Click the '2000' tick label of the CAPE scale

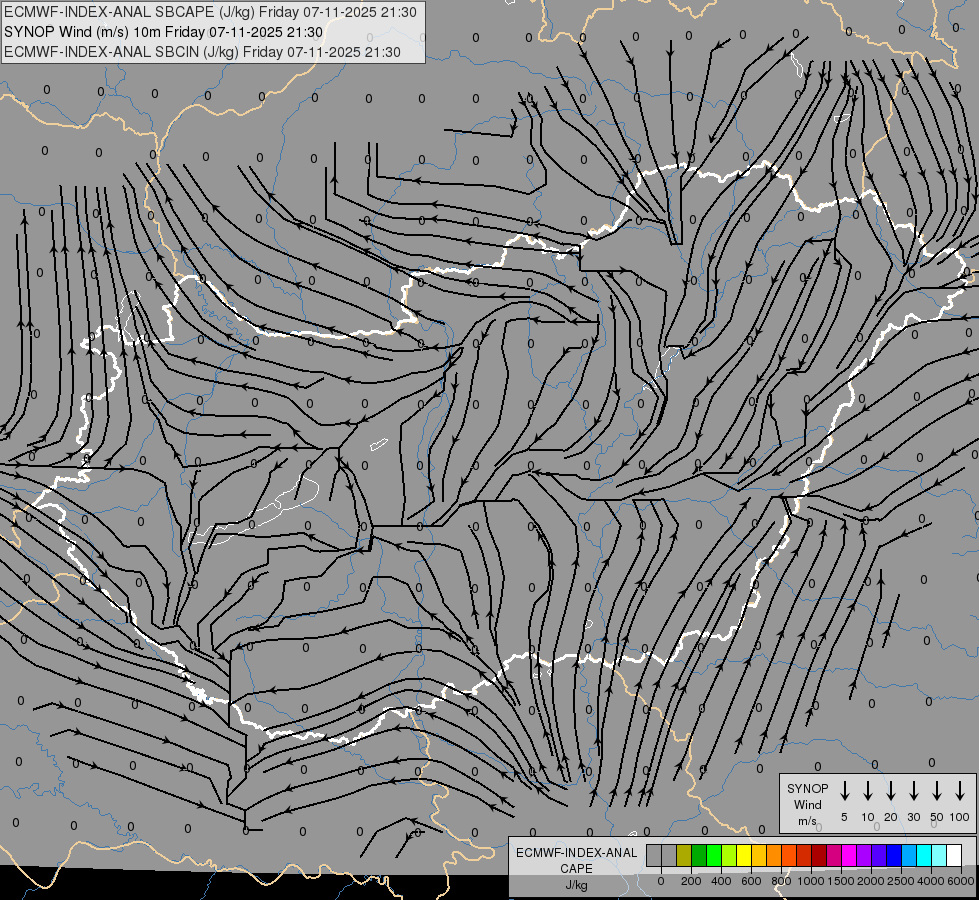coord(871,881)
